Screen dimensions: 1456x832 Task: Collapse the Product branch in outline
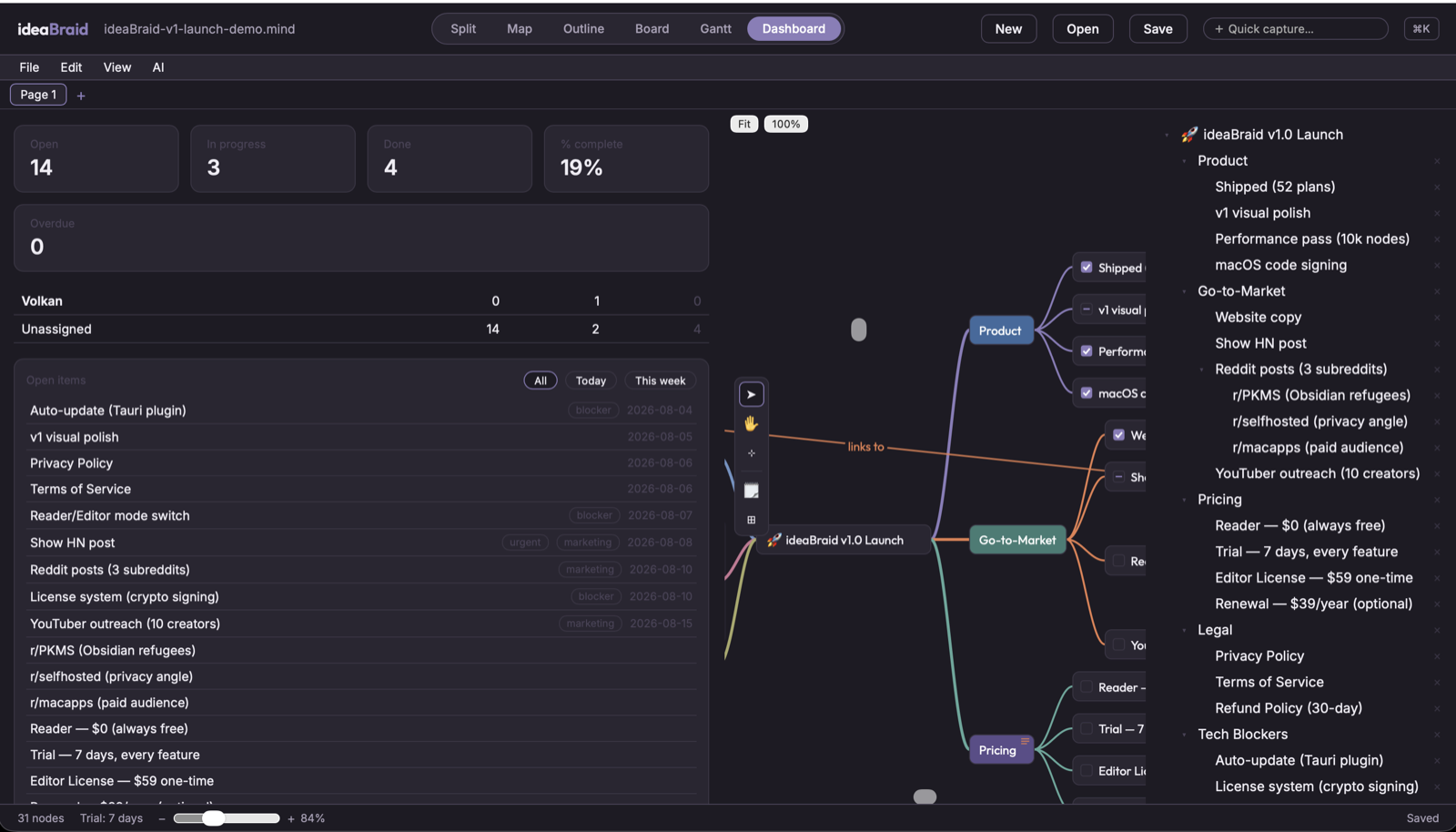(x=1184, y=161)
